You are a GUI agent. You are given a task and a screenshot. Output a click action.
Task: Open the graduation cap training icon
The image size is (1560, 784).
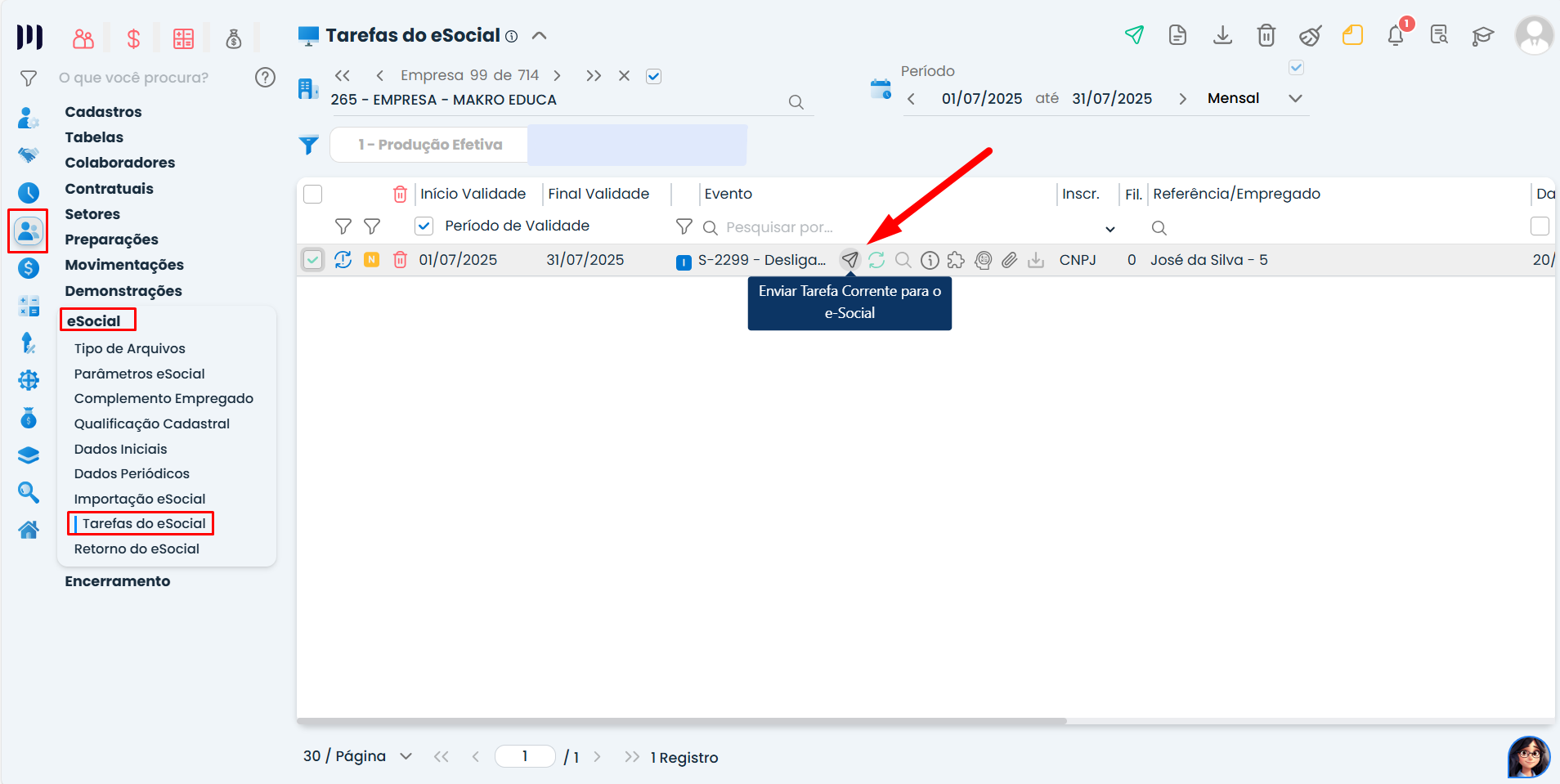tap(1482, 36)
